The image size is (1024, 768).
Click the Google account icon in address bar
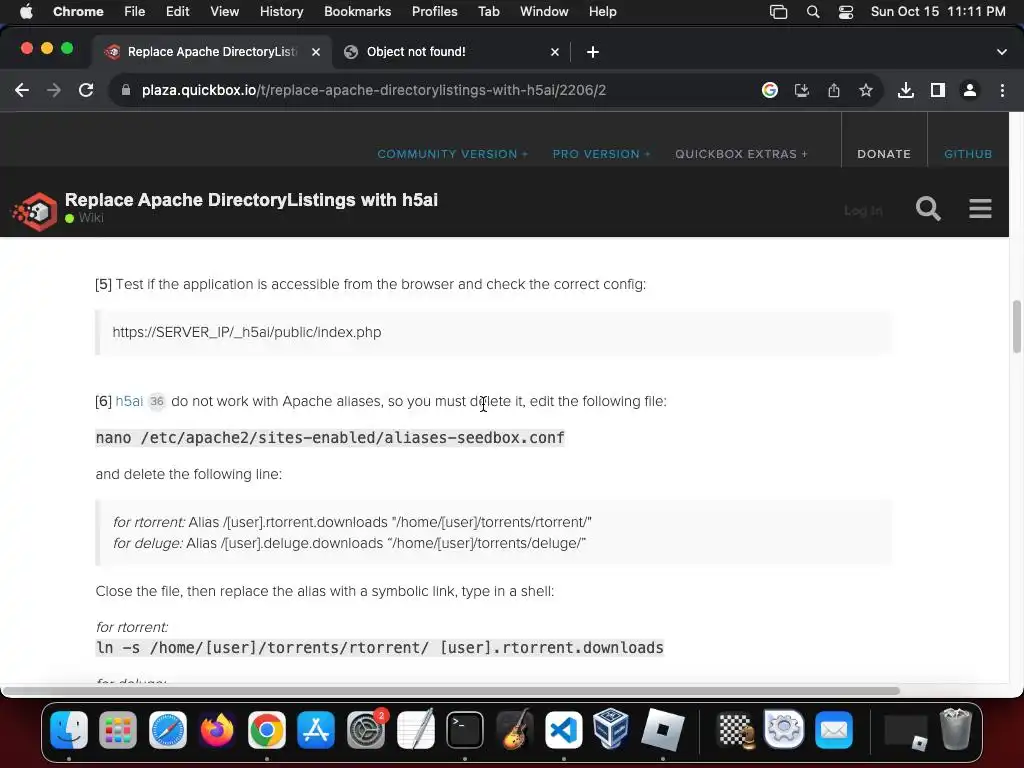770,90
